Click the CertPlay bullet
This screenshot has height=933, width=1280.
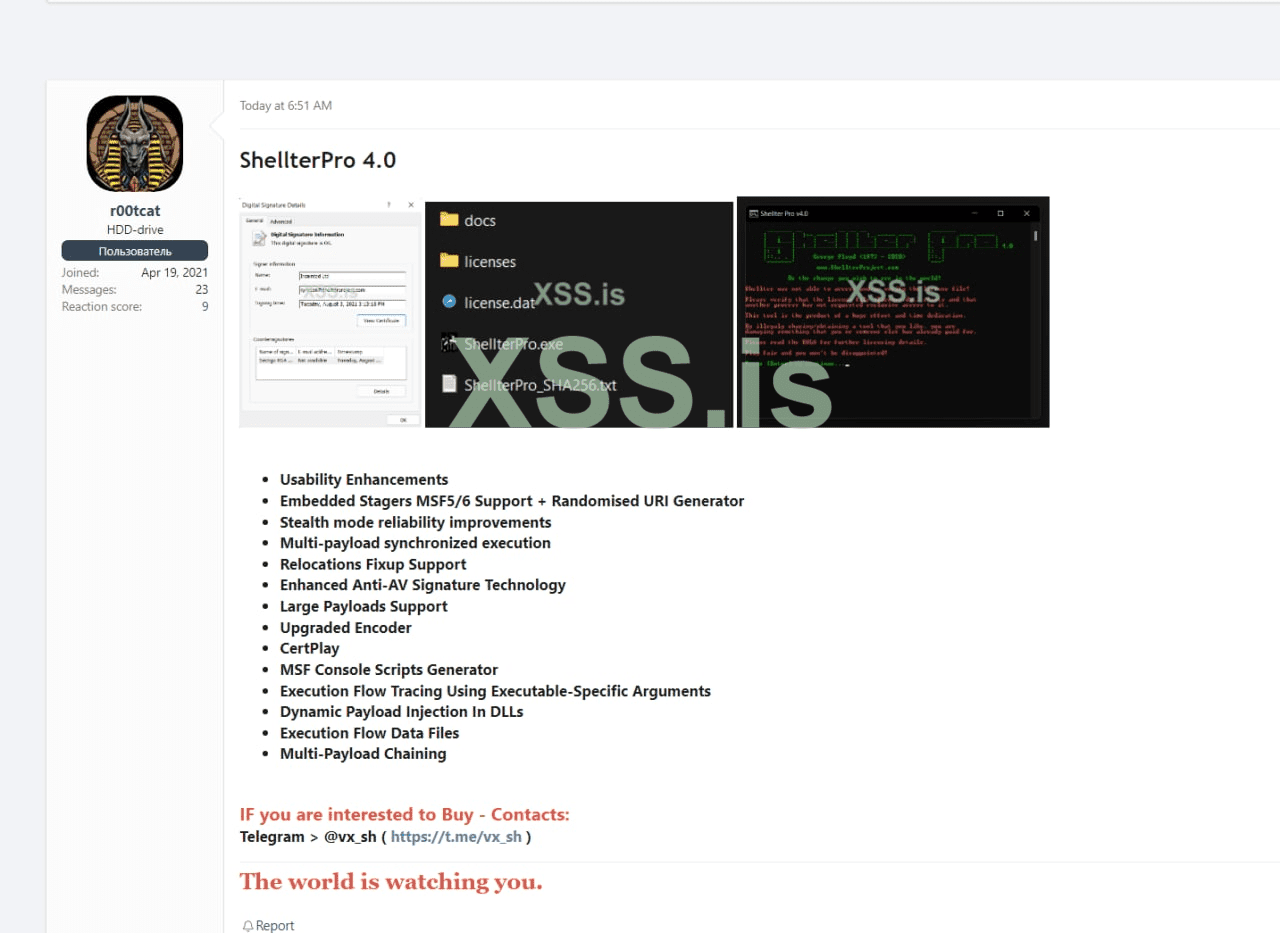point(310,648)
